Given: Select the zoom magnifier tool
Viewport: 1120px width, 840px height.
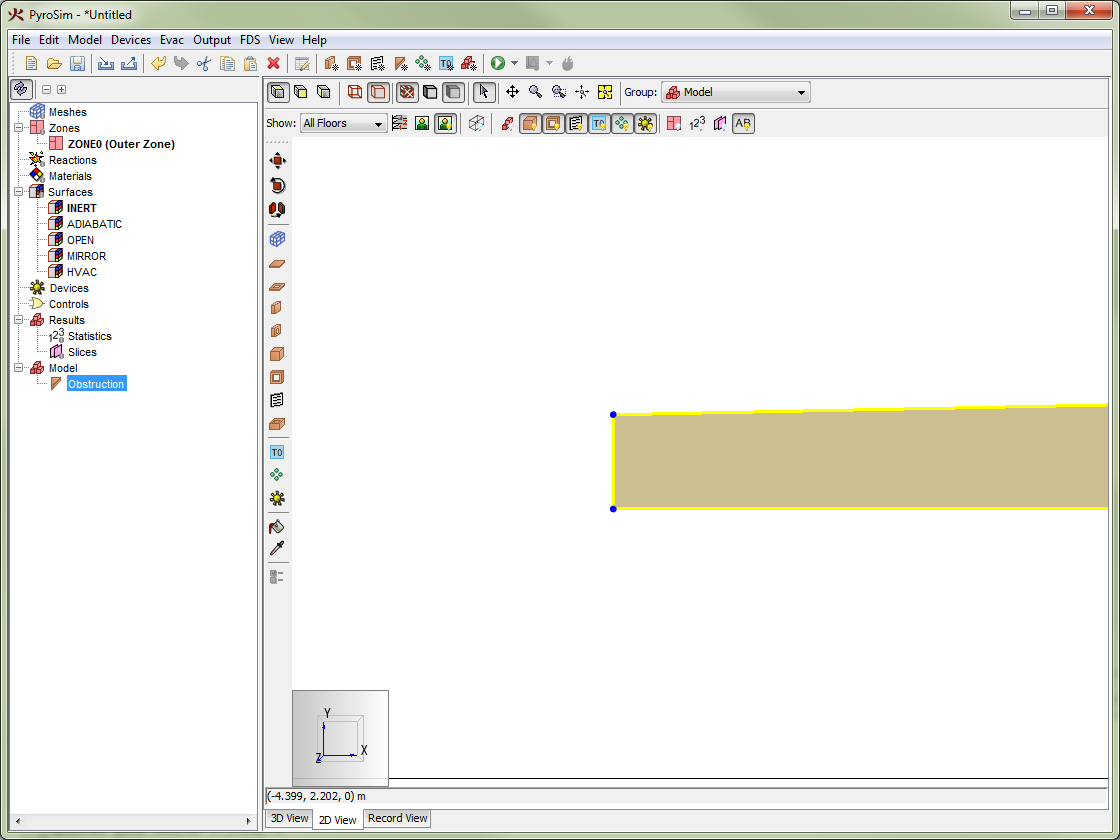Looking at the screenshot, I should [535, 92].
